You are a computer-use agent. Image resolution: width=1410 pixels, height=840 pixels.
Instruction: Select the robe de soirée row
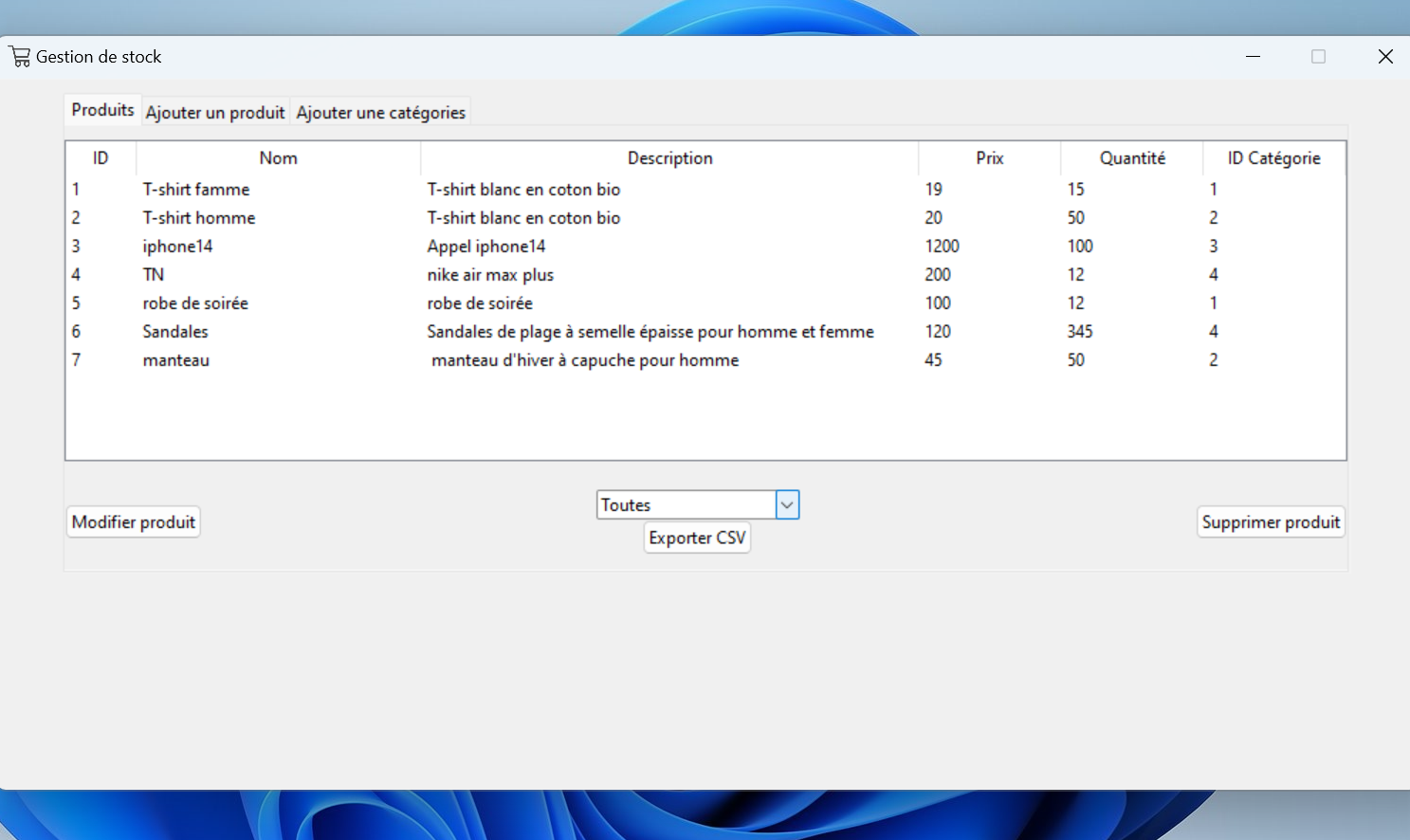point(195,303)
